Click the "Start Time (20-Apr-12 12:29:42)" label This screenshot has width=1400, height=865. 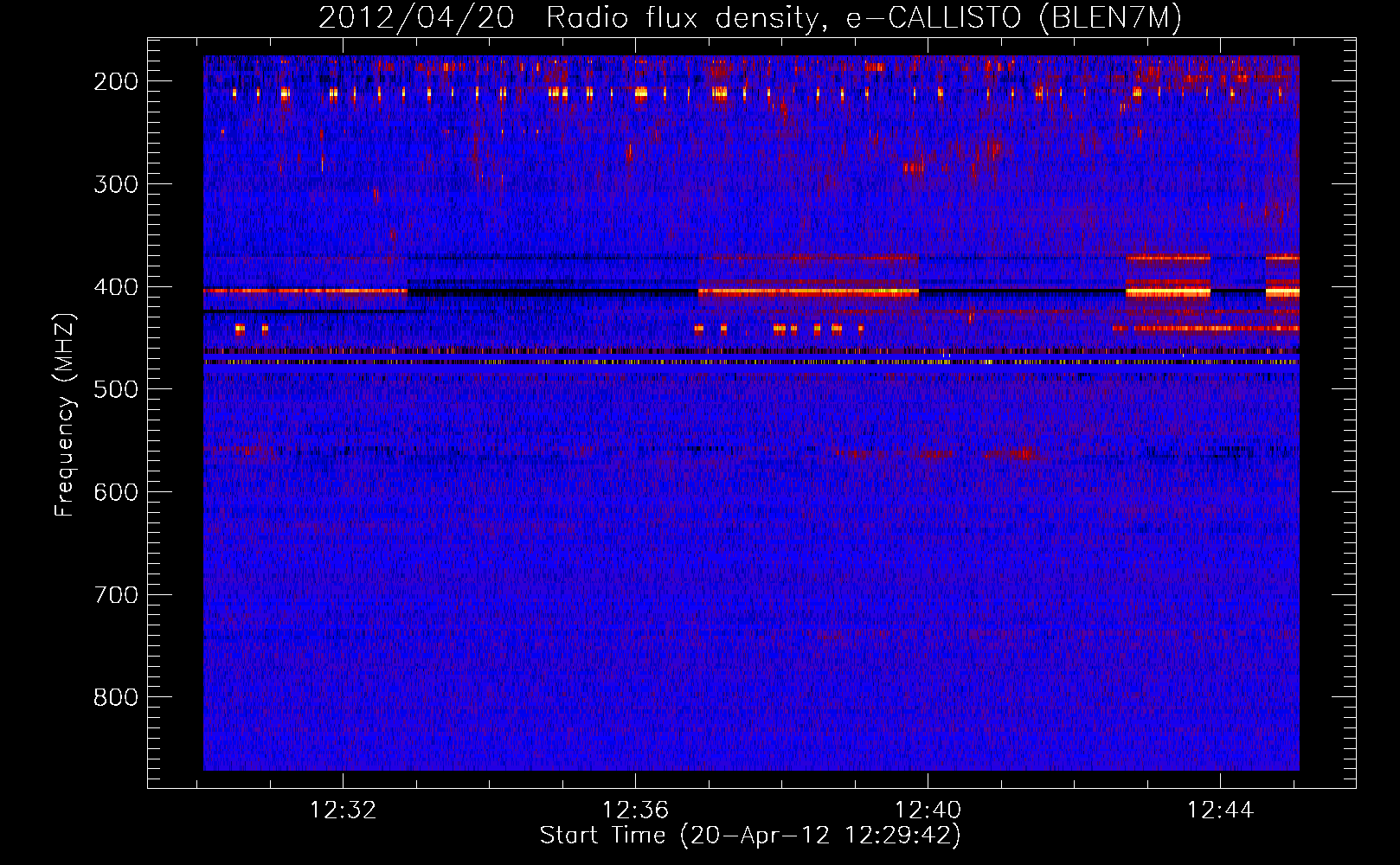click(750, 836)
